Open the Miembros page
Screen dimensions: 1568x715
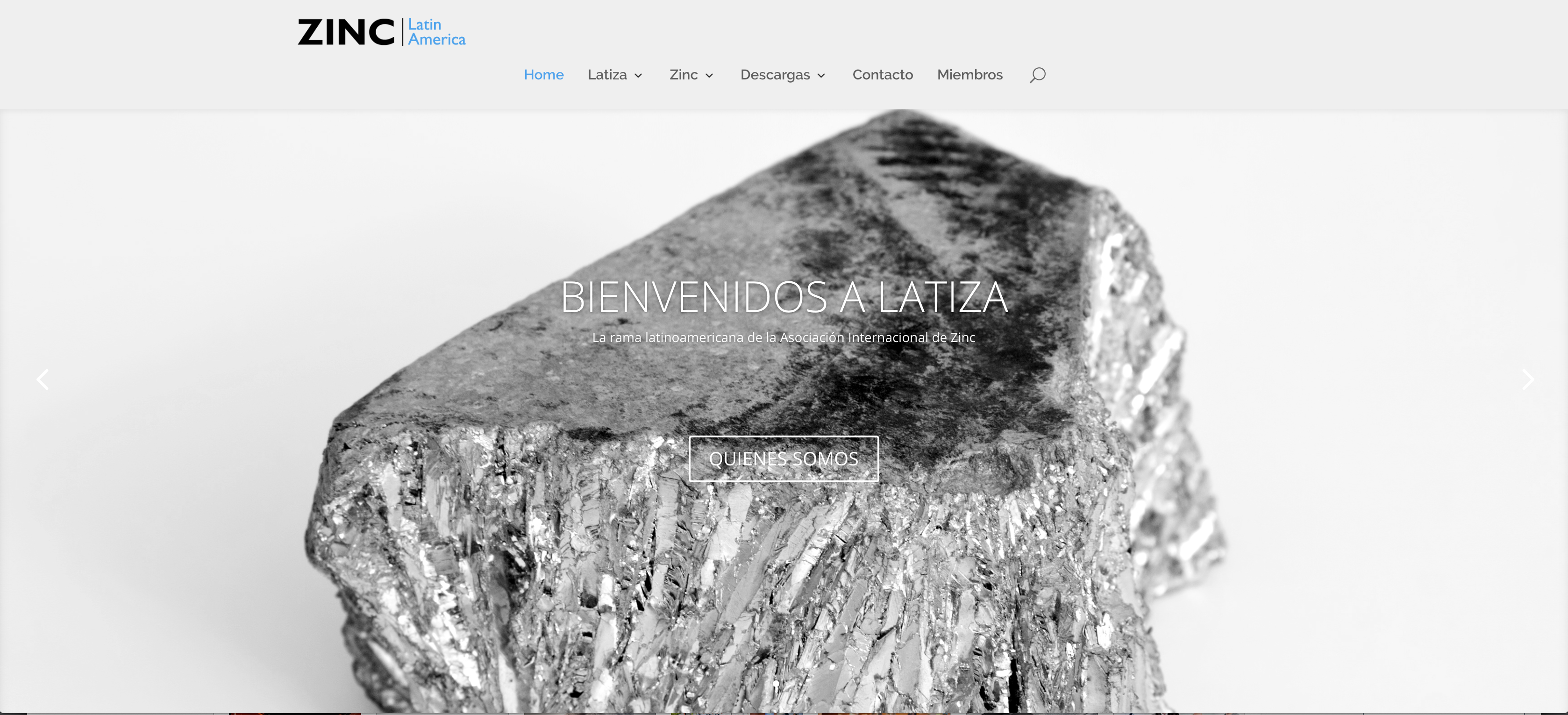pos(969,75)
